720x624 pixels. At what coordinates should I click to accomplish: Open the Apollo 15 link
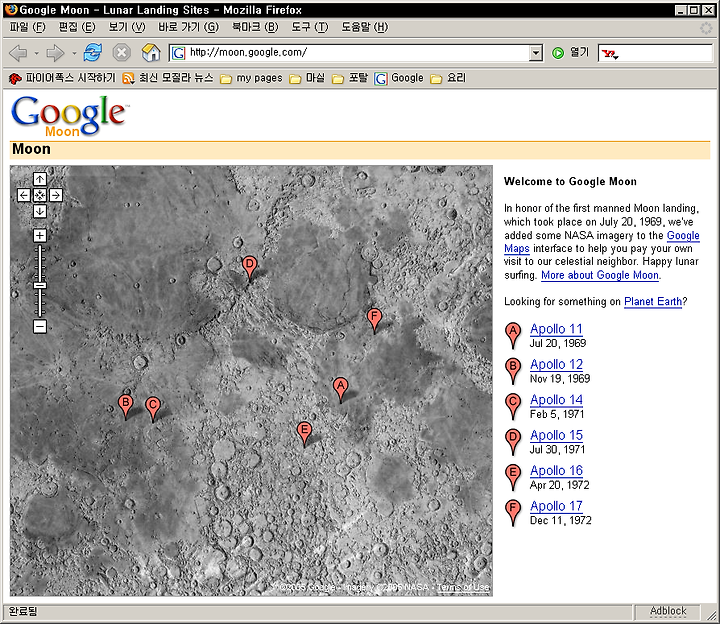tap(557, 435)
